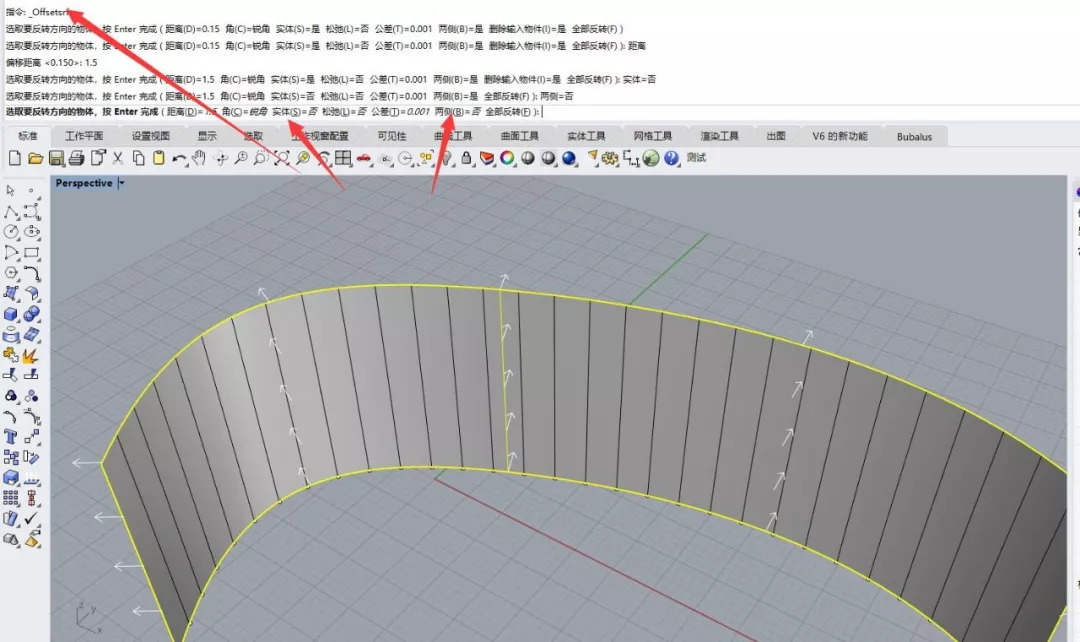Click the New file icon
The width and height of the screenshot is (1080, 642).
(14, 158)
